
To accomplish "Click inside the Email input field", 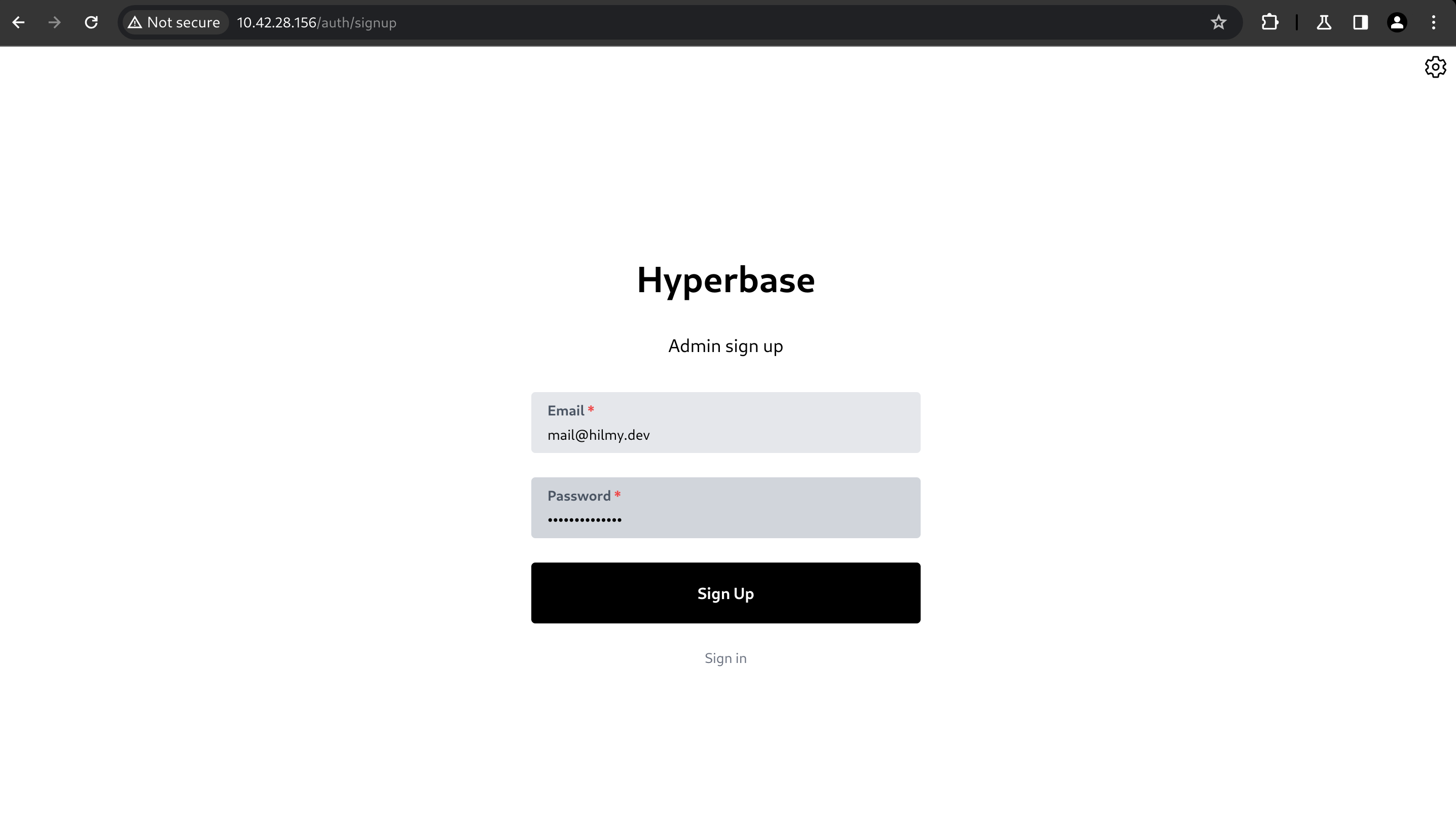I will (725, 435).
